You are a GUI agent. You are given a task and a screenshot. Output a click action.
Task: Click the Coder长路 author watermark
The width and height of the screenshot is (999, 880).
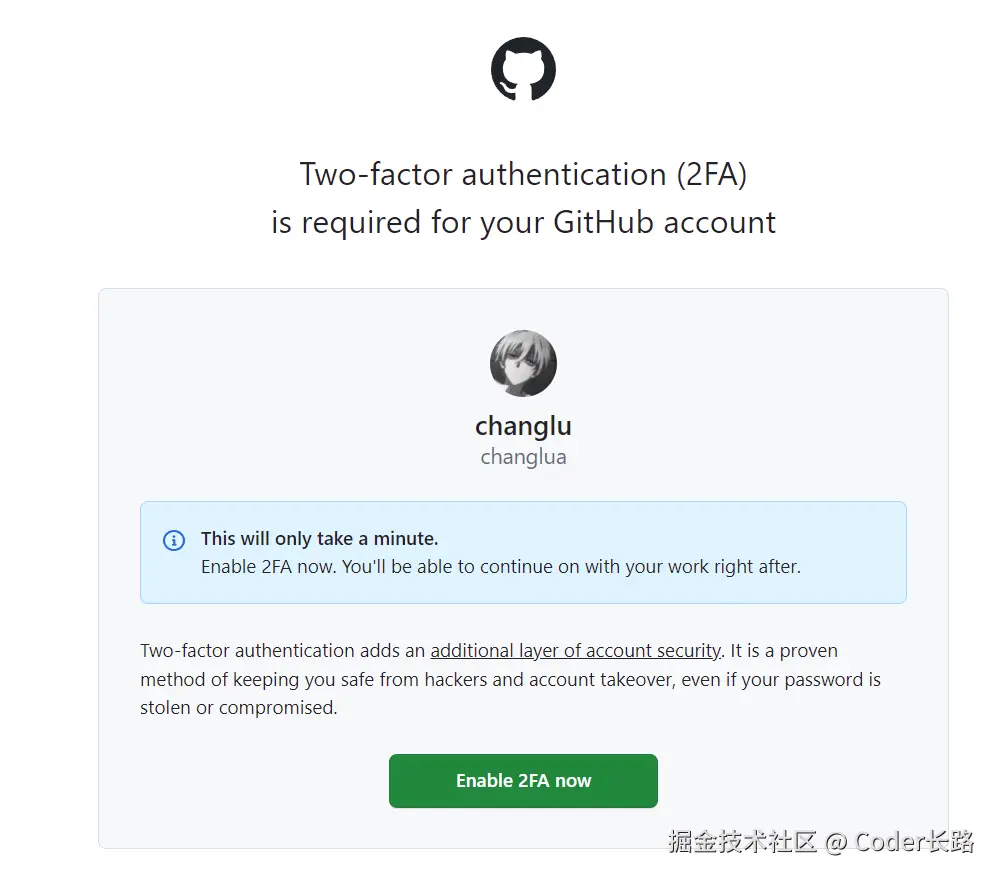point(914,842)
